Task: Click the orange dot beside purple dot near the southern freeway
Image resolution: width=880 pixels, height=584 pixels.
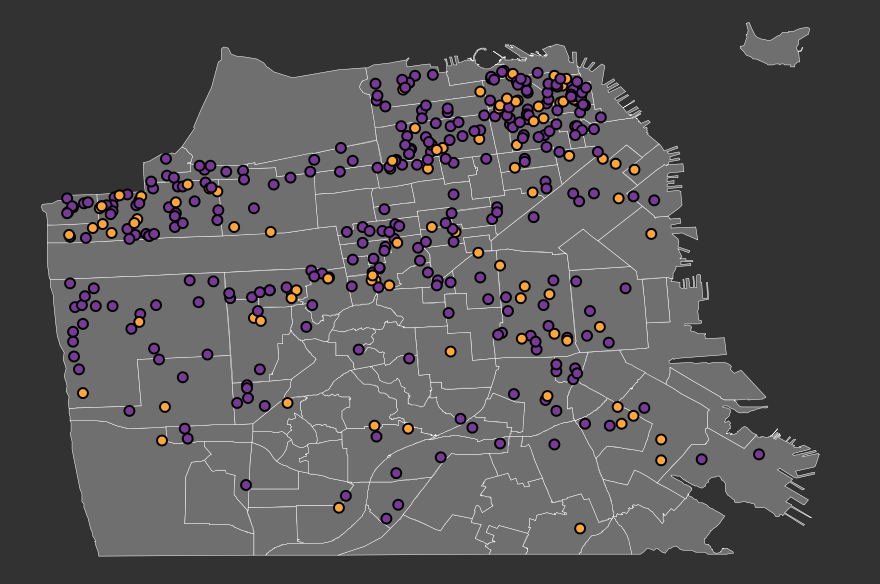Action: tap(338, 508)
